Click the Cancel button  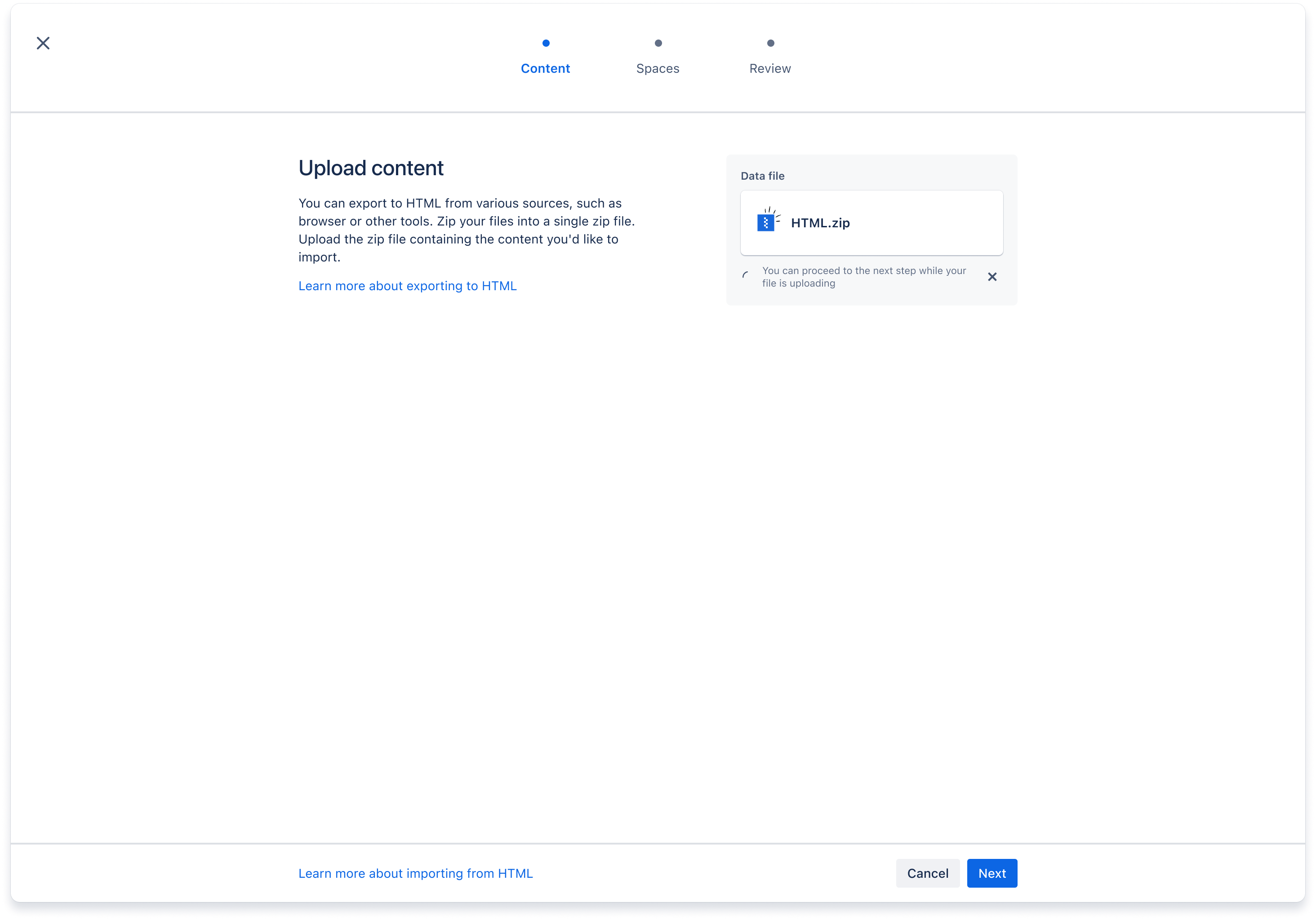tap(927, 873)
